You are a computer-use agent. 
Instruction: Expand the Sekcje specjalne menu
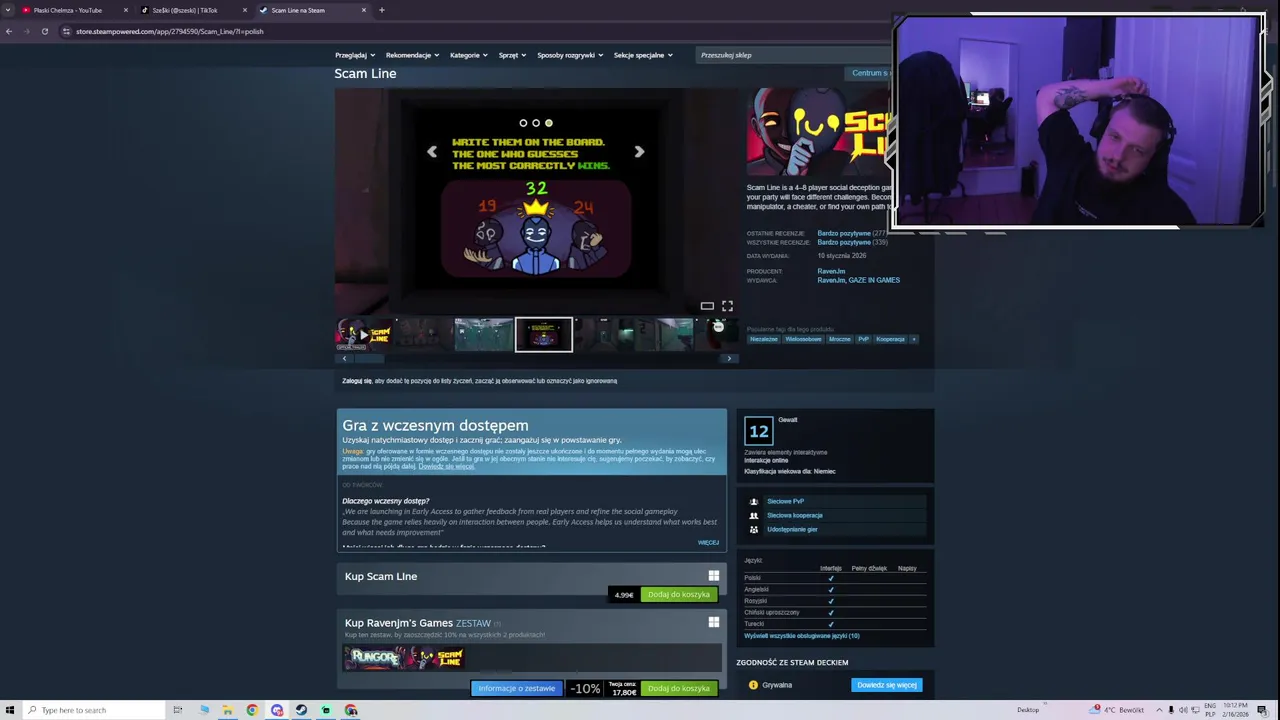[643, 55]
